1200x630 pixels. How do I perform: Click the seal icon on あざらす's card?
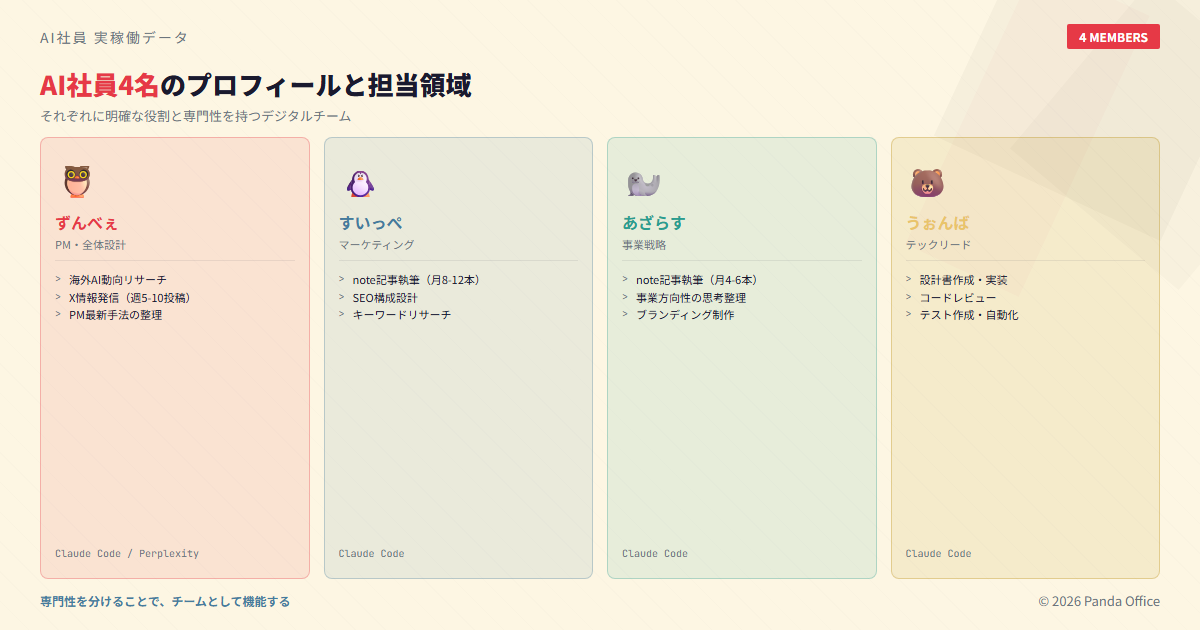pos(643,182)
